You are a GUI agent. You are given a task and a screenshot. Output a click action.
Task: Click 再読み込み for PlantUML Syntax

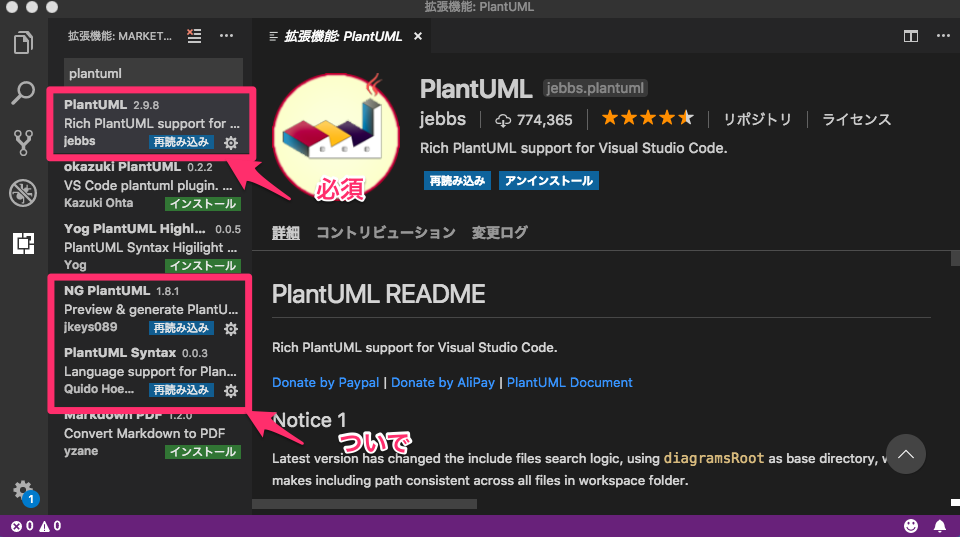point(181,390)
